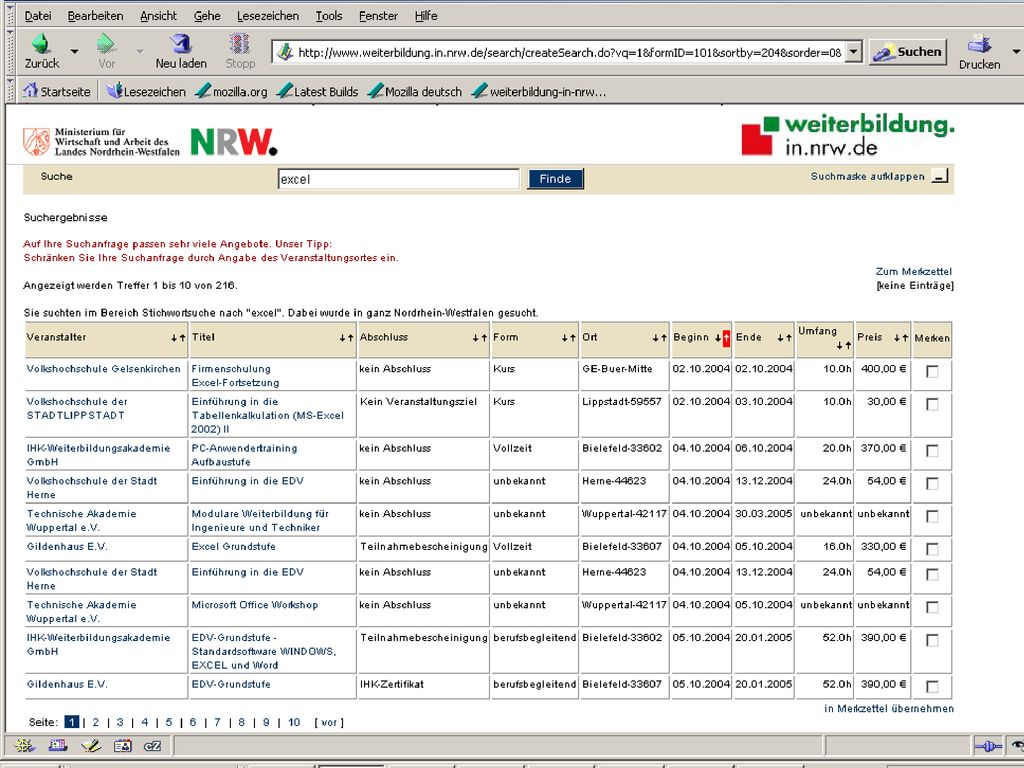Click the [vor] next page link
The height and width of the screenshot is (768, 1024).
(328, 722)
